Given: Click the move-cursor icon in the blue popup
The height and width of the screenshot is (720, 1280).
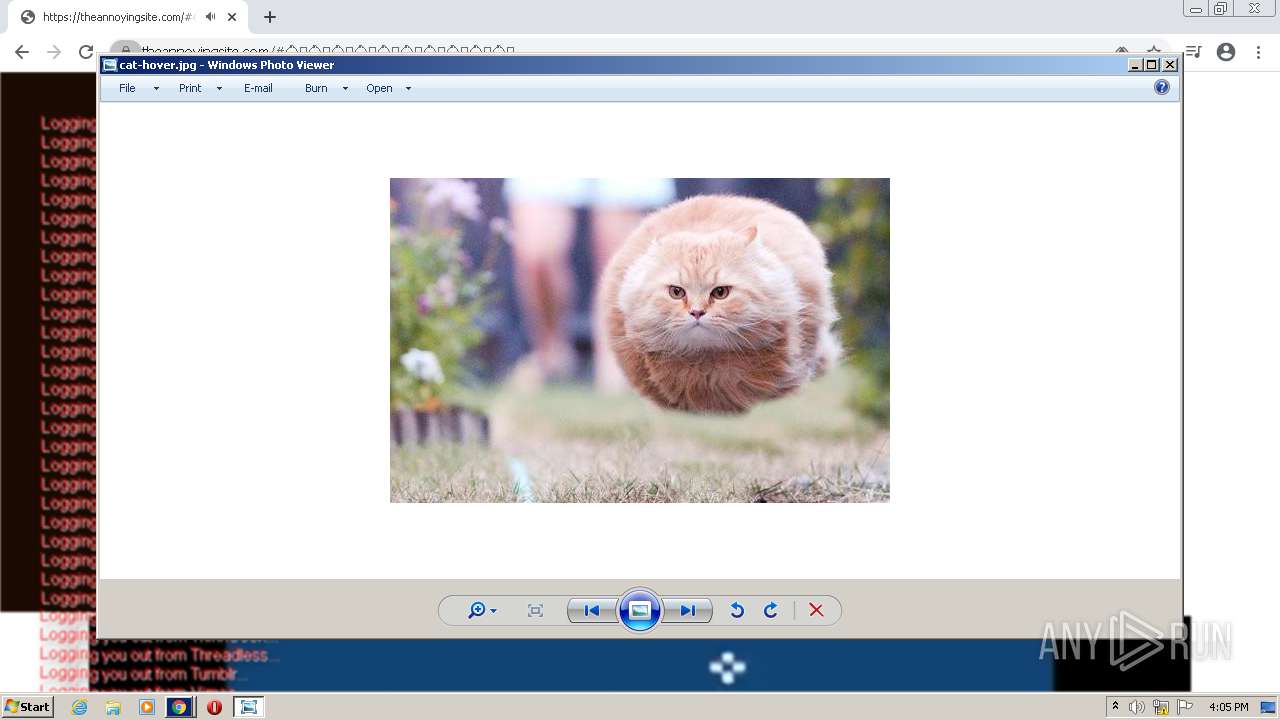Looking at the screenshot, I should [x=727, y=667].
